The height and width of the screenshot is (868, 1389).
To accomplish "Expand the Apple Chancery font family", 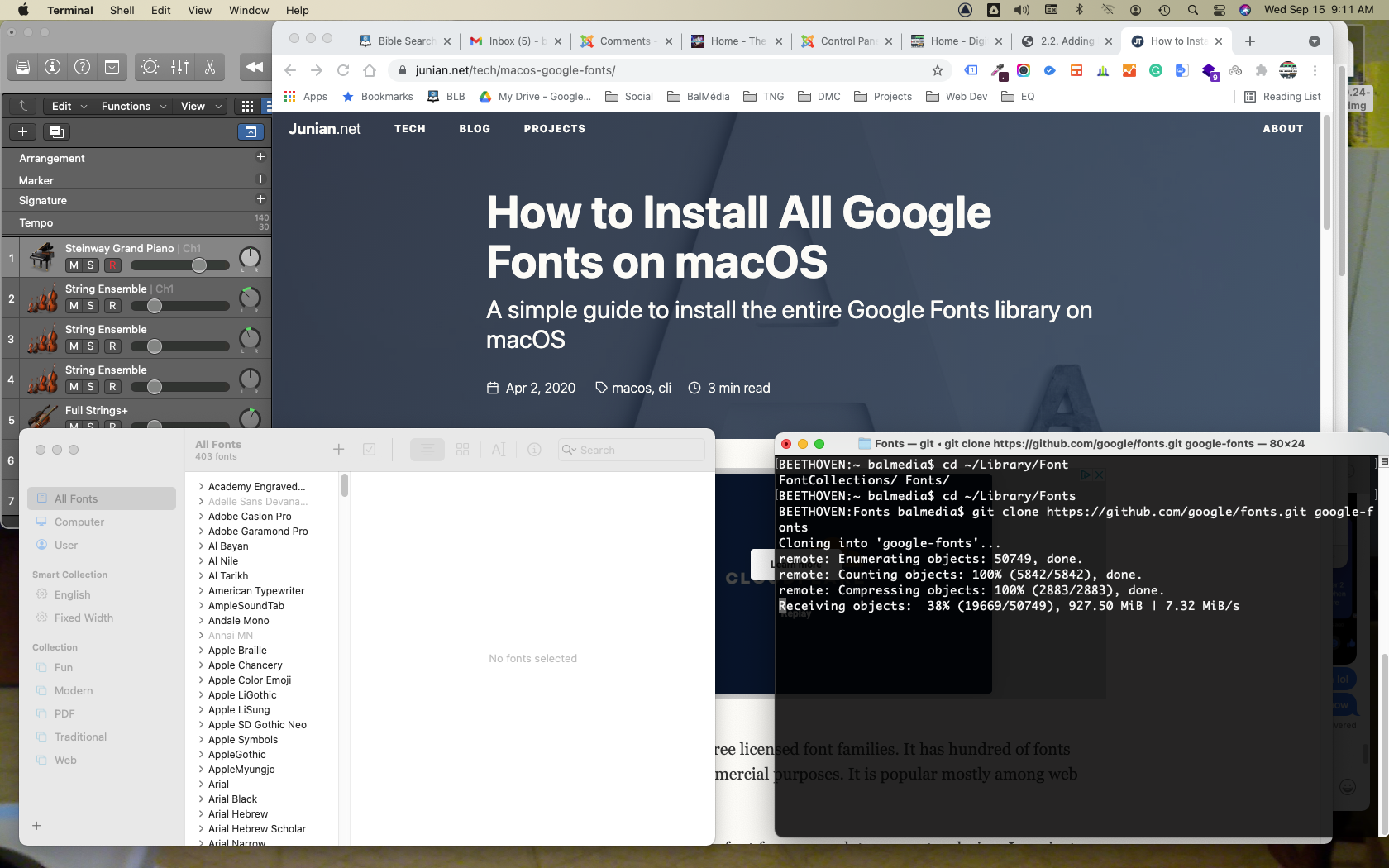I will click(x=201, y=665).
